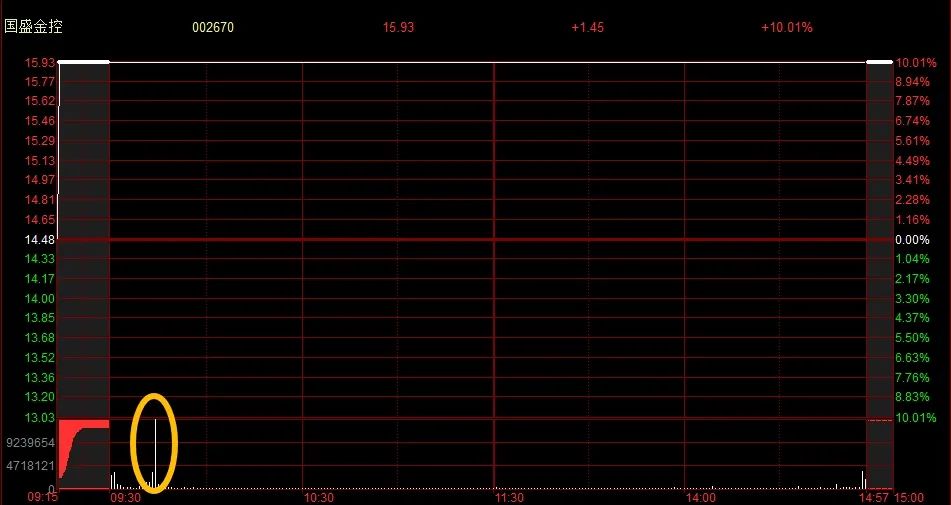Click the latest price 15.93 in header
Screen dimensions: 951x505
click(x=398, y=28)
